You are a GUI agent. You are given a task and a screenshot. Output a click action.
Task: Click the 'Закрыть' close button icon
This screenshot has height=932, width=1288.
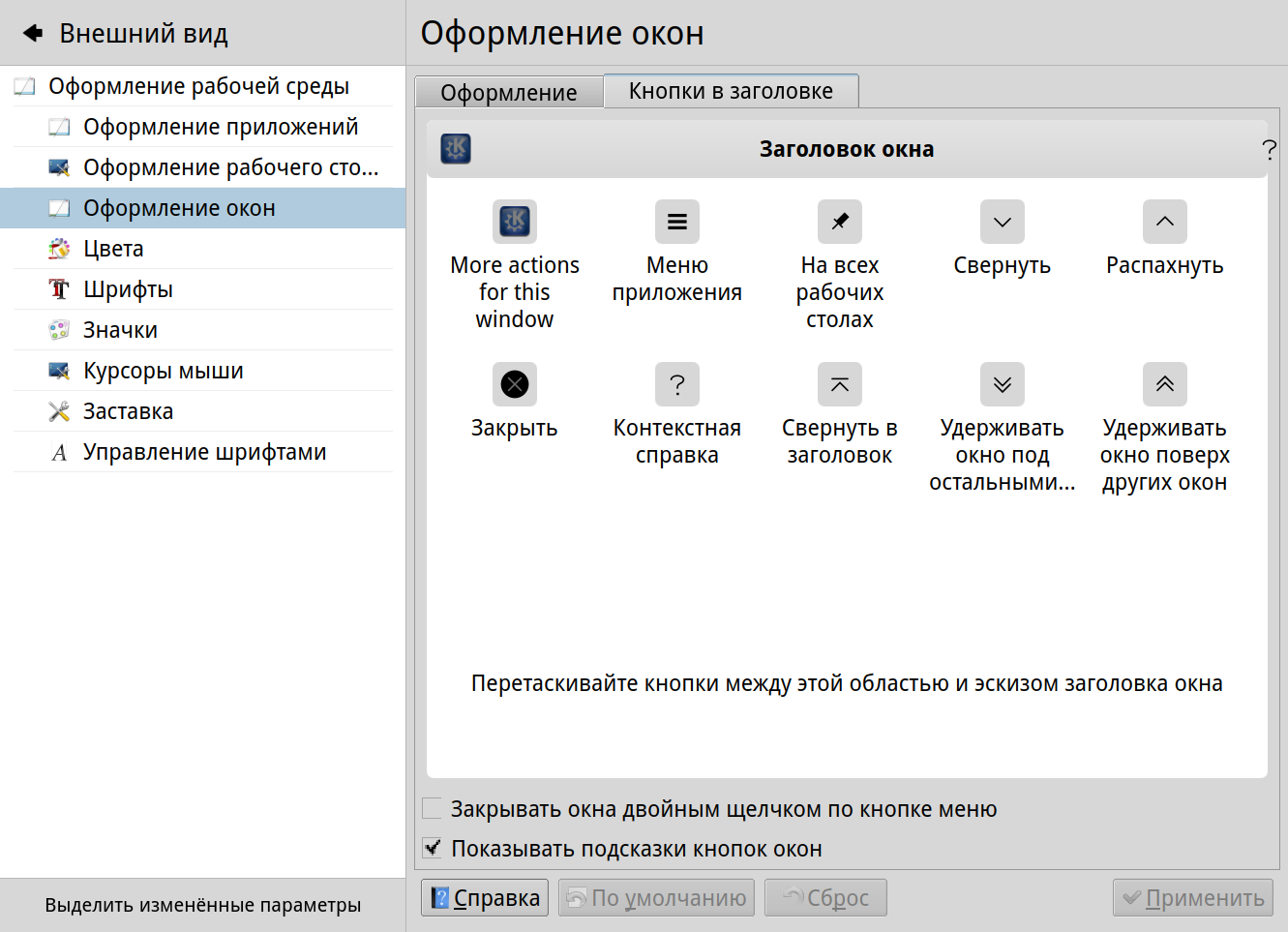[x=515, y=384]
